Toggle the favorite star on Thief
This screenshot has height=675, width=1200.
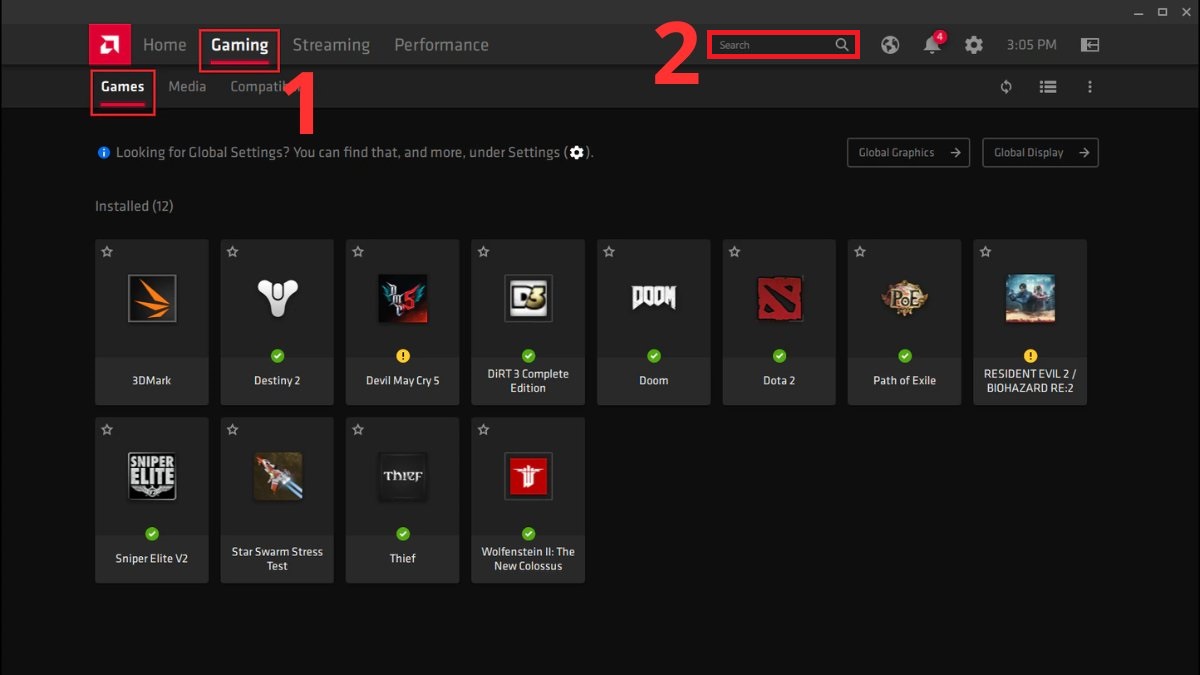tap(357, 429)
